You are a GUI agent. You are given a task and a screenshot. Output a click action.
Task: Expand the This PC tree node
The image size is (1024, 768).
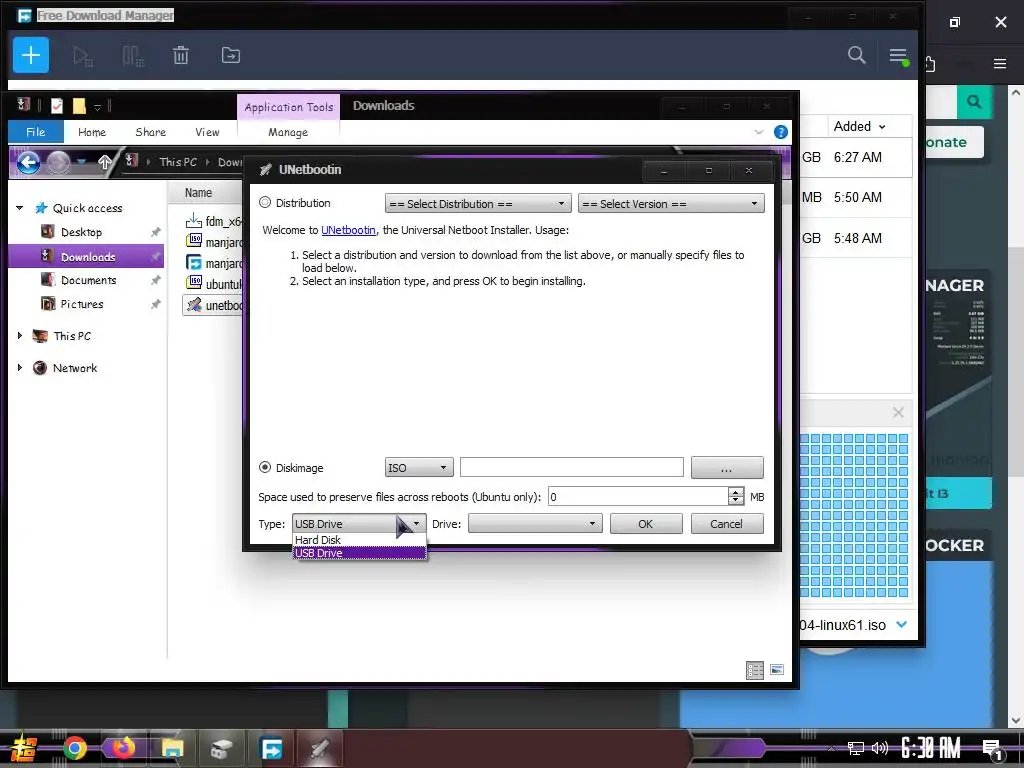pos(20,336)
